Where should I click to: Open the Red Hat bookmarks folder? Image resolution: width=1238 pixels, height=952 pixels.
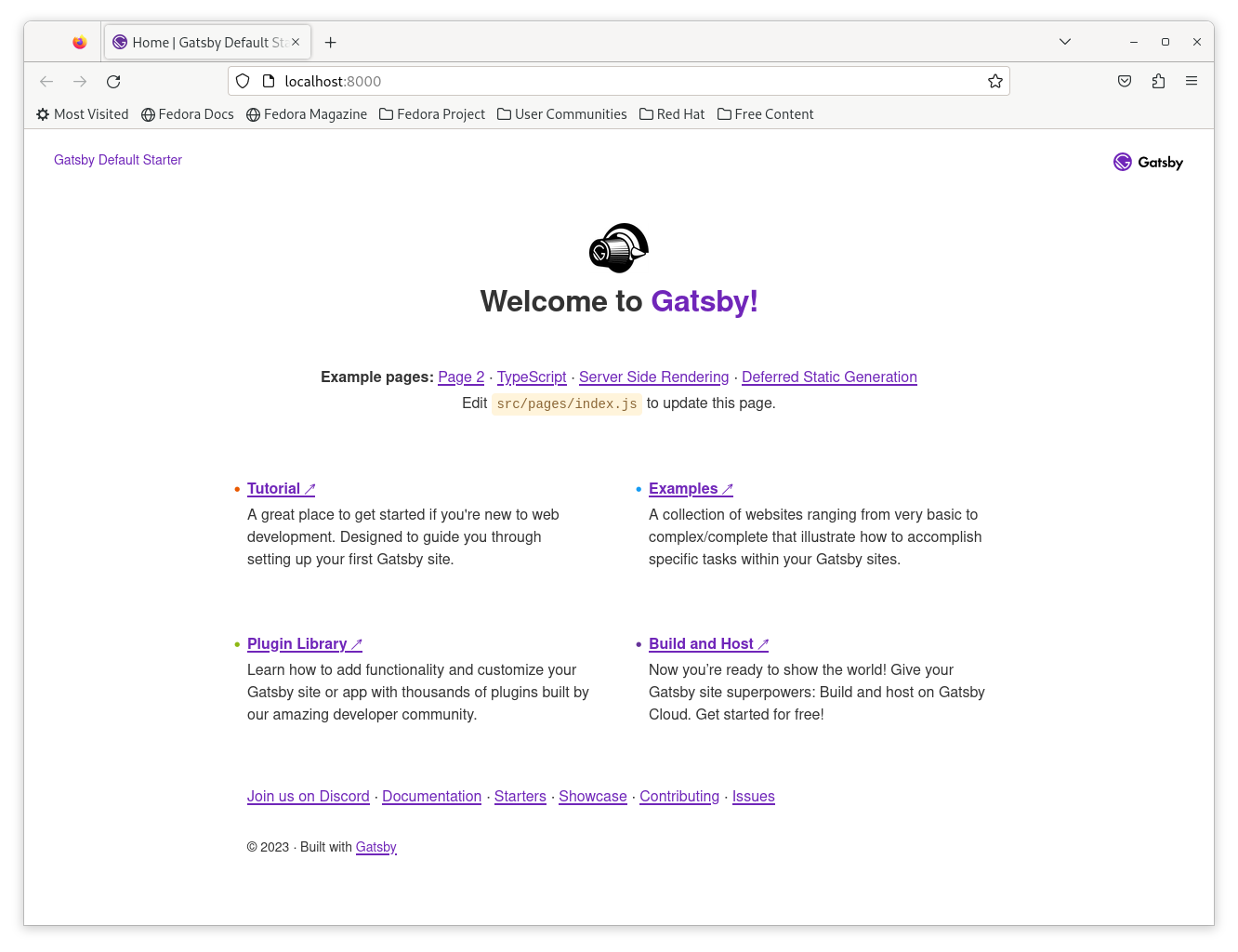coord(672,114)
